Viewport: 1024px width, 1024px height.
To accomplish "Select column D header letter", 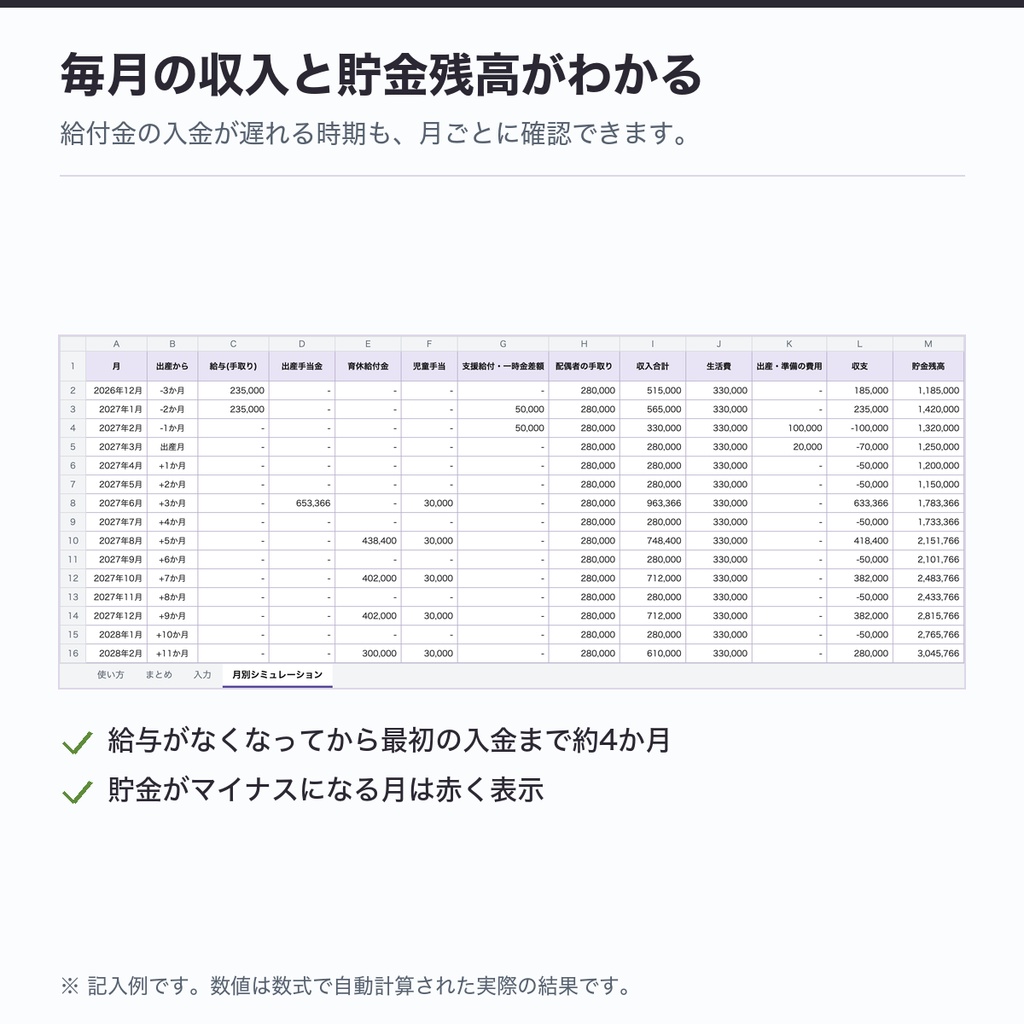I will 302,344.
